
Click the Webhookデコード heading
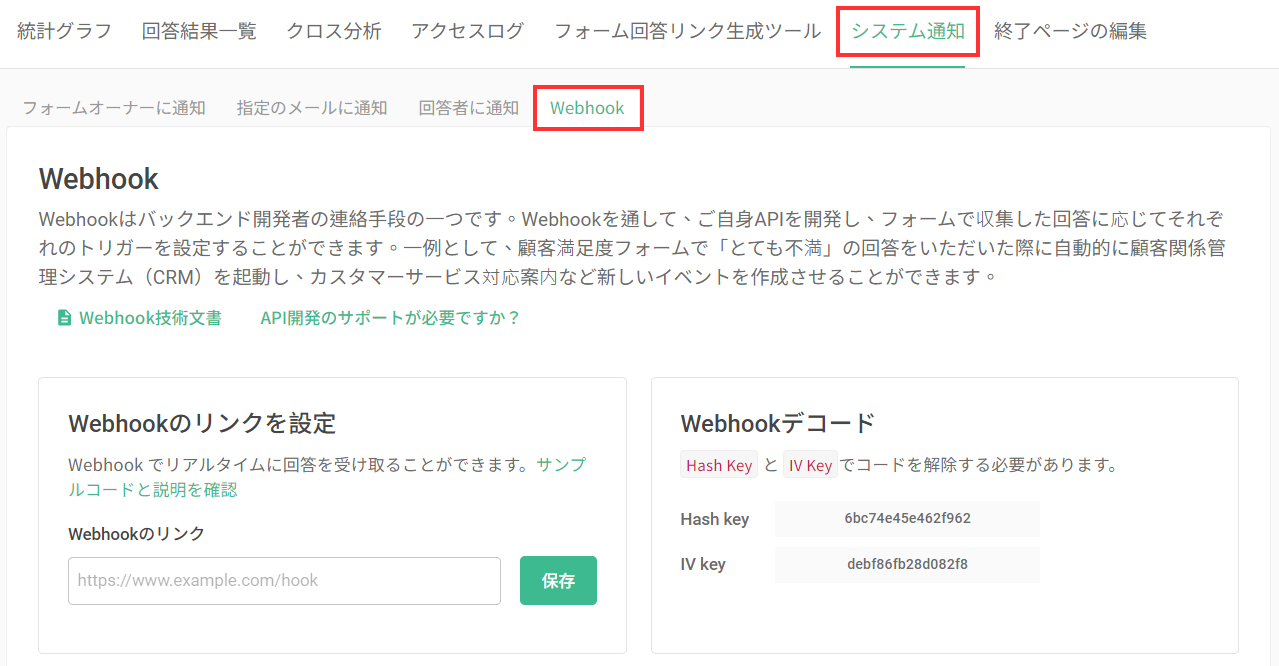pos(778,423)
